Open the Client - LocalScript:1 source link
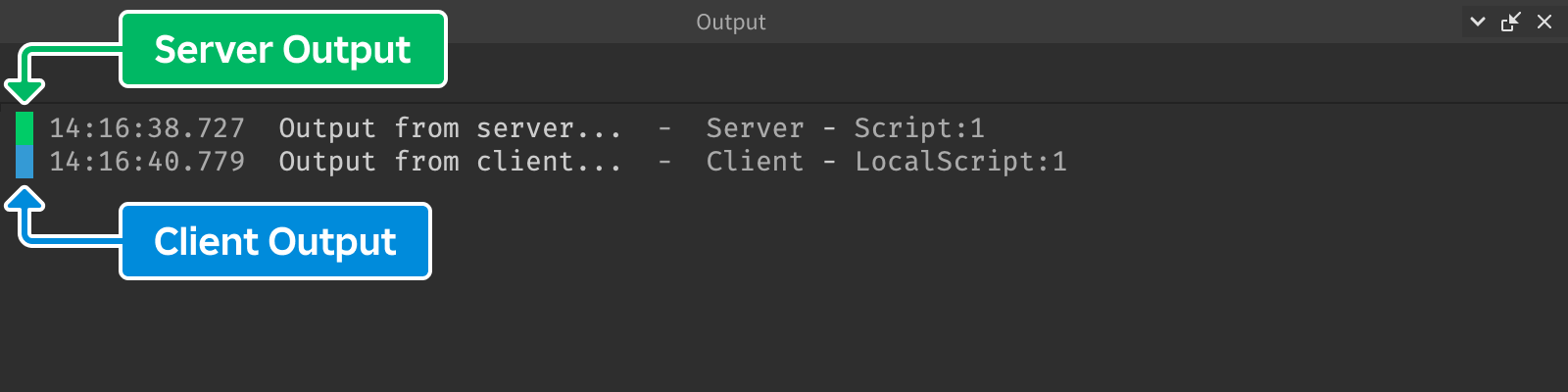The width and height of the screenshot is (1568, 392). point(886,162)
